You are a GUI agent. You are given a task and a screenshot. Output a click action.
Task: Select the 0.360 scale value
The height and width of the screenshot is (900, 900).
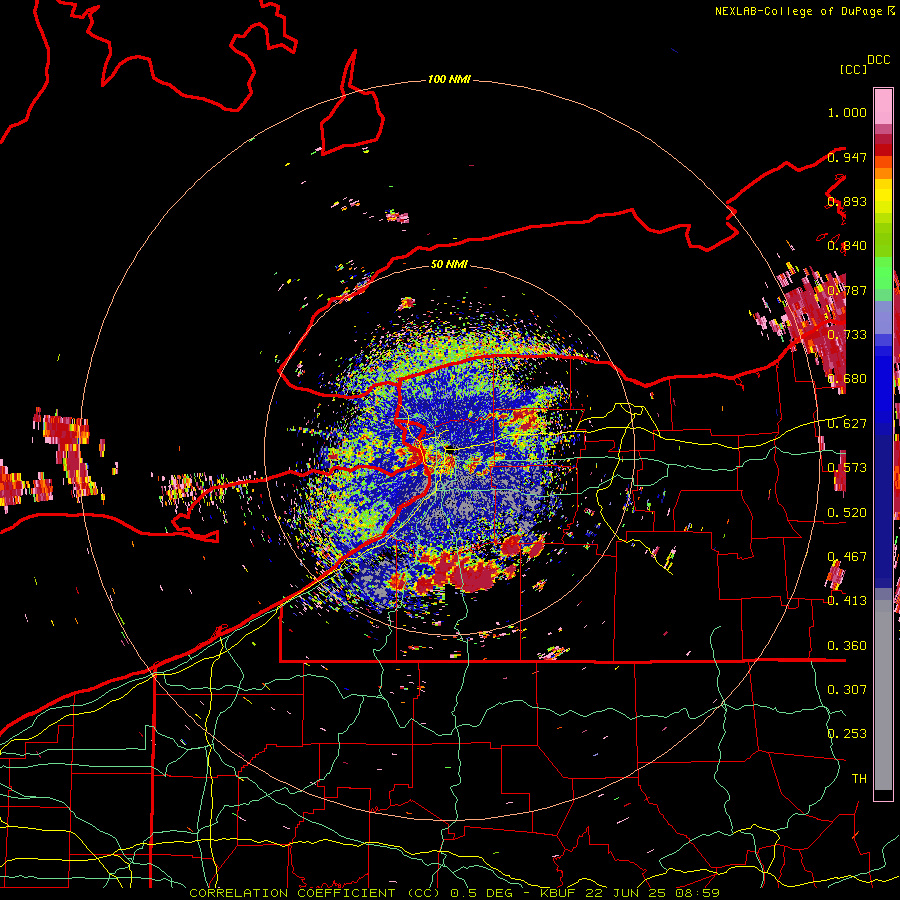(x=847, y=646)
